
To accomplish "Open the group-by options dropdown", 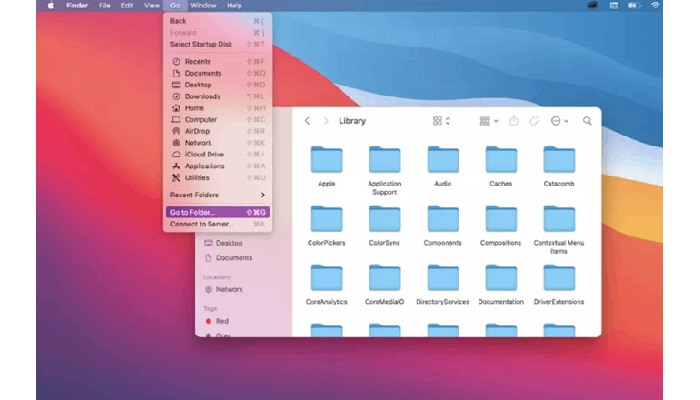I will [x=489, y=121].
